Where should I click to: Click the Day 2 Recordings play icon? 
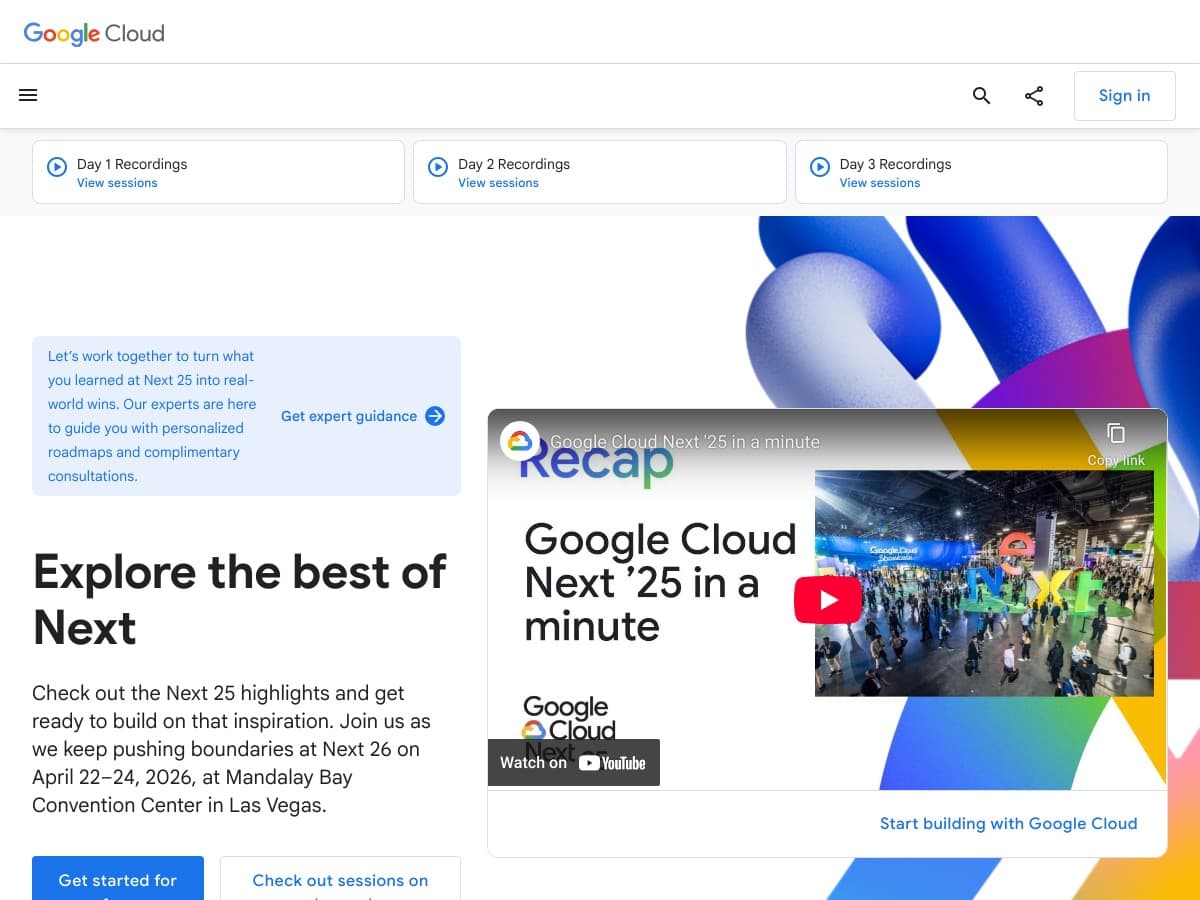tap(438, 167)
